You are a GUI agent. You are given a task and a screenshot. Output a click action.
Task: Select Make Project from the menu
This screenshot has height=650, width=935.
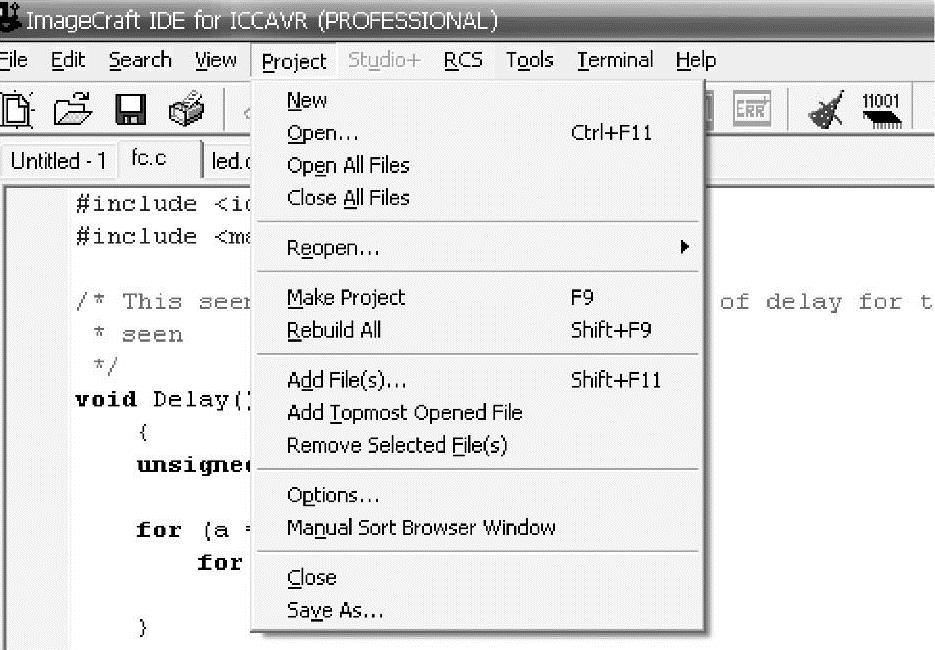pyautogui.click(x=346, y=298)
